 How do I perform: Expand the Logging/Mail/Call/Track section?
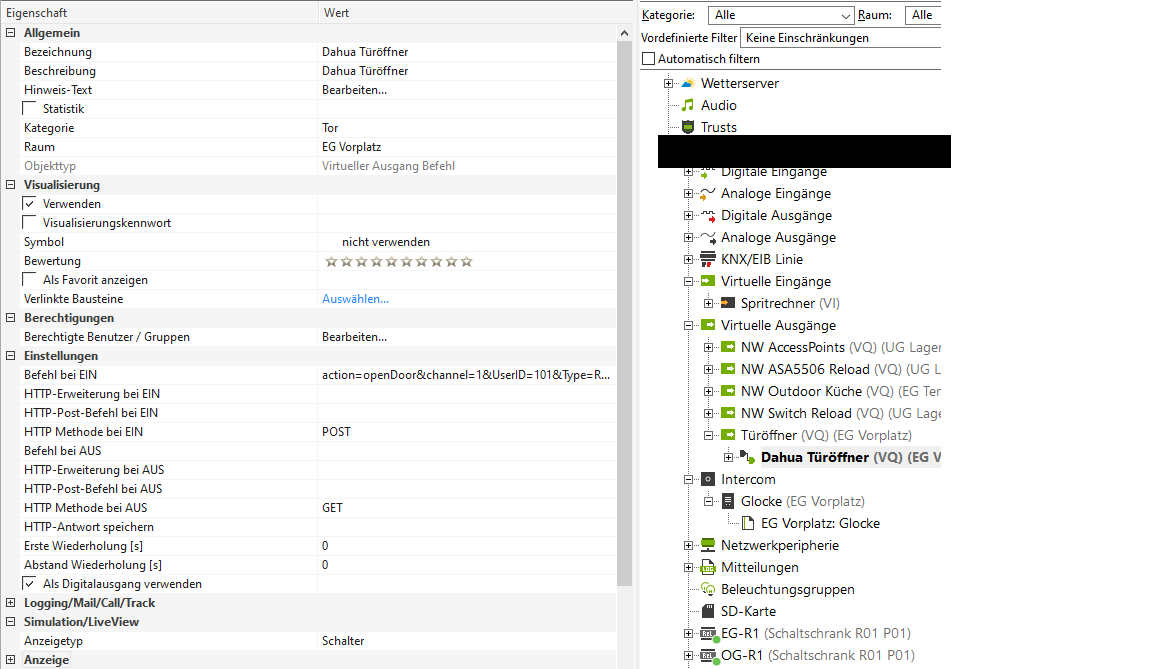click(11, 603)
